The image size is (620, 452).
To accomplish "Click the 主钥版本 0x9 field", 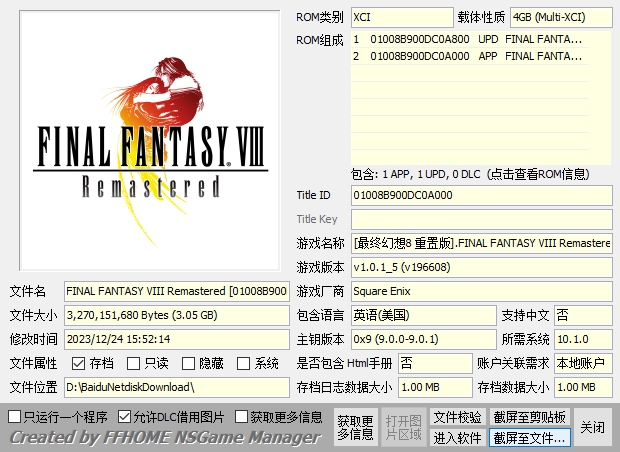I will (423, 339).
